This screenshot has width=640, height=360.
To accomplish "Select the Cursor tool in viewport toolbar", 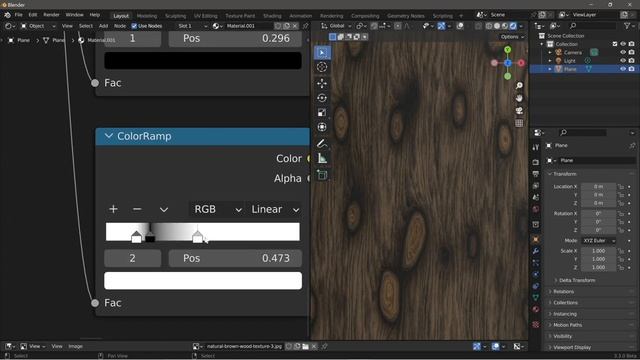I will [322, 67].
